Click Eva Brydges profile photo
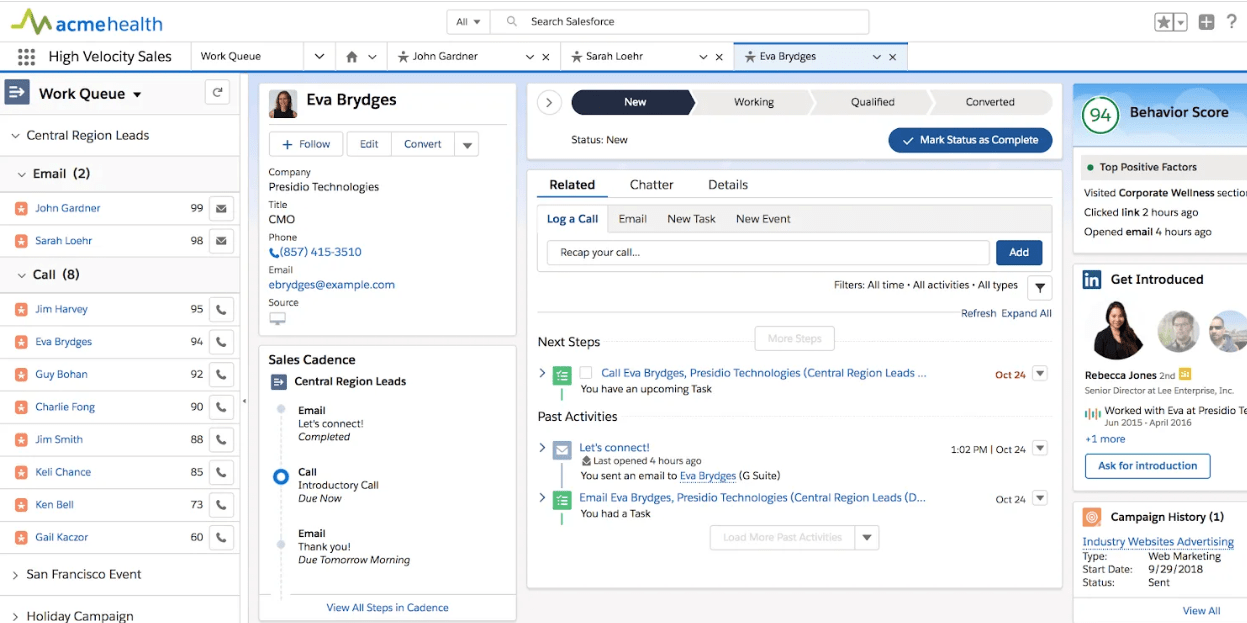Screen dimensions: 1247x623 point(283,103)
